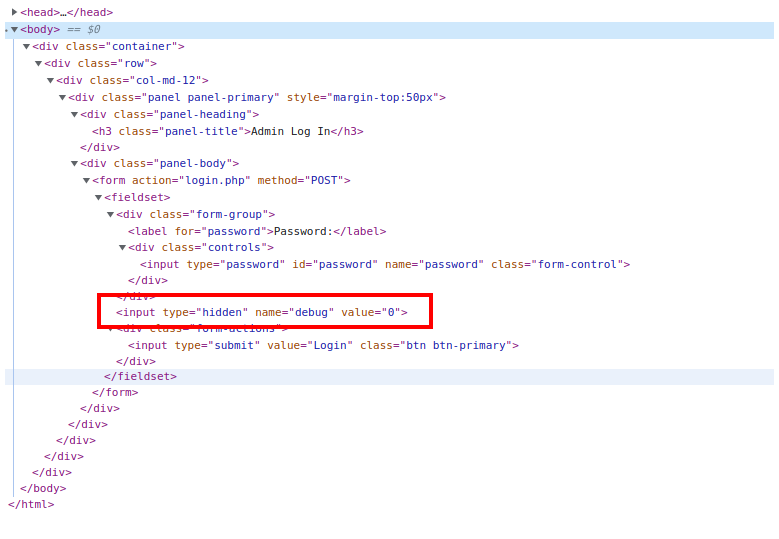Collapse the div with class container

(26, 46)
